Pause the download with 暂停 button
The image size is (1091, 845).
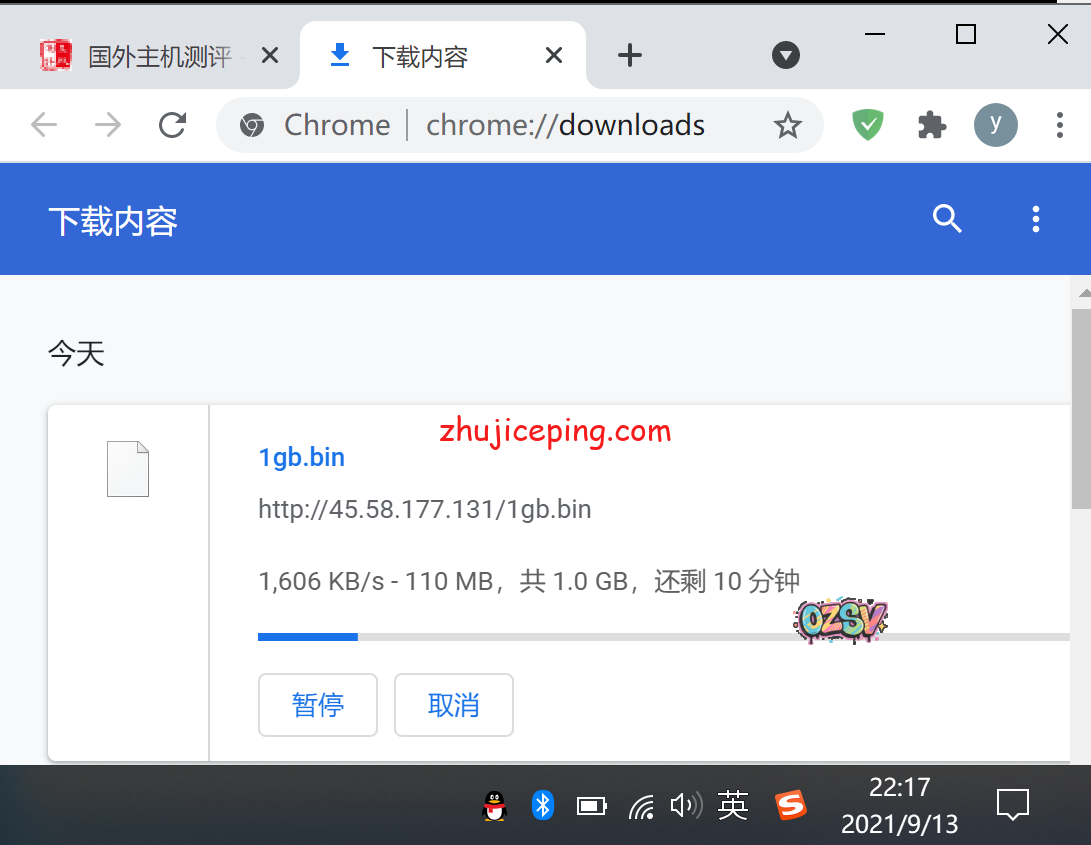coord(318,705)
